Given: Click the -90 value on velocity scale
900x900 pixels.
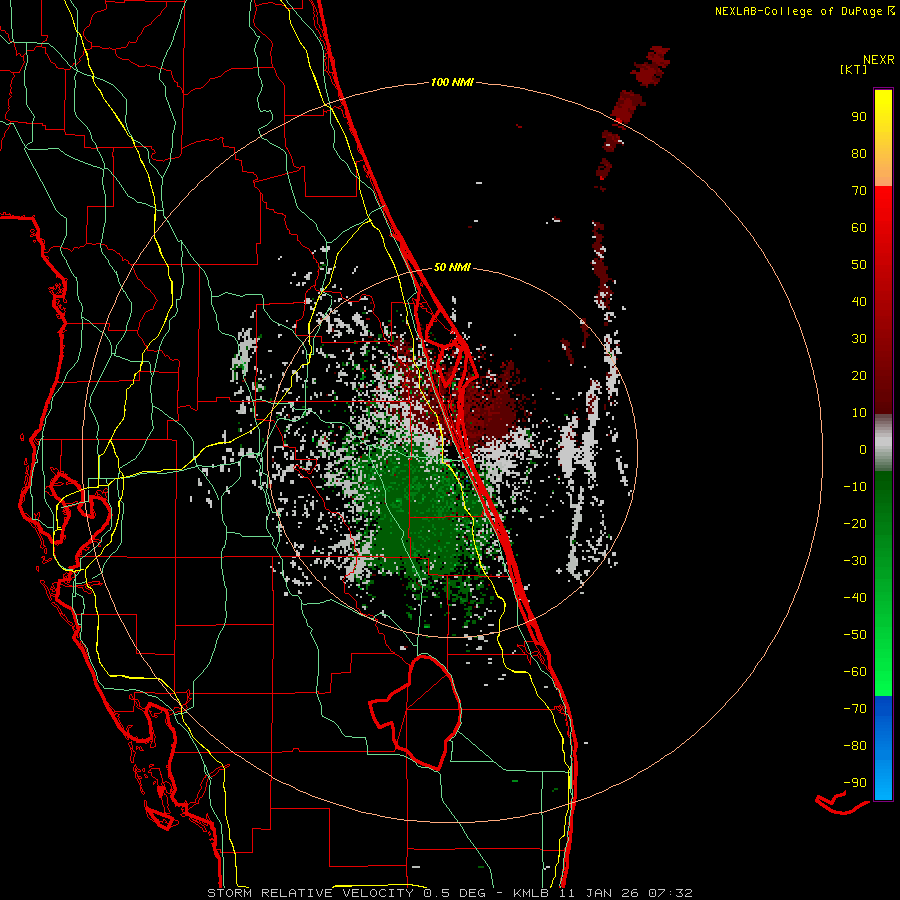Looking at the screenshot, I should point(855,783).
